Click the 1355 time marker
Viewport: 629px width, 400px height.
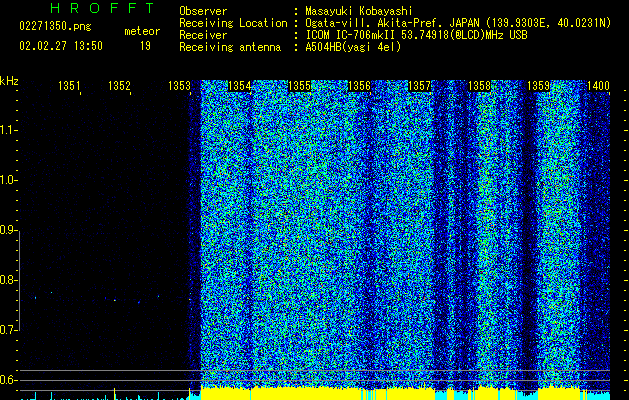coord(299,86)
